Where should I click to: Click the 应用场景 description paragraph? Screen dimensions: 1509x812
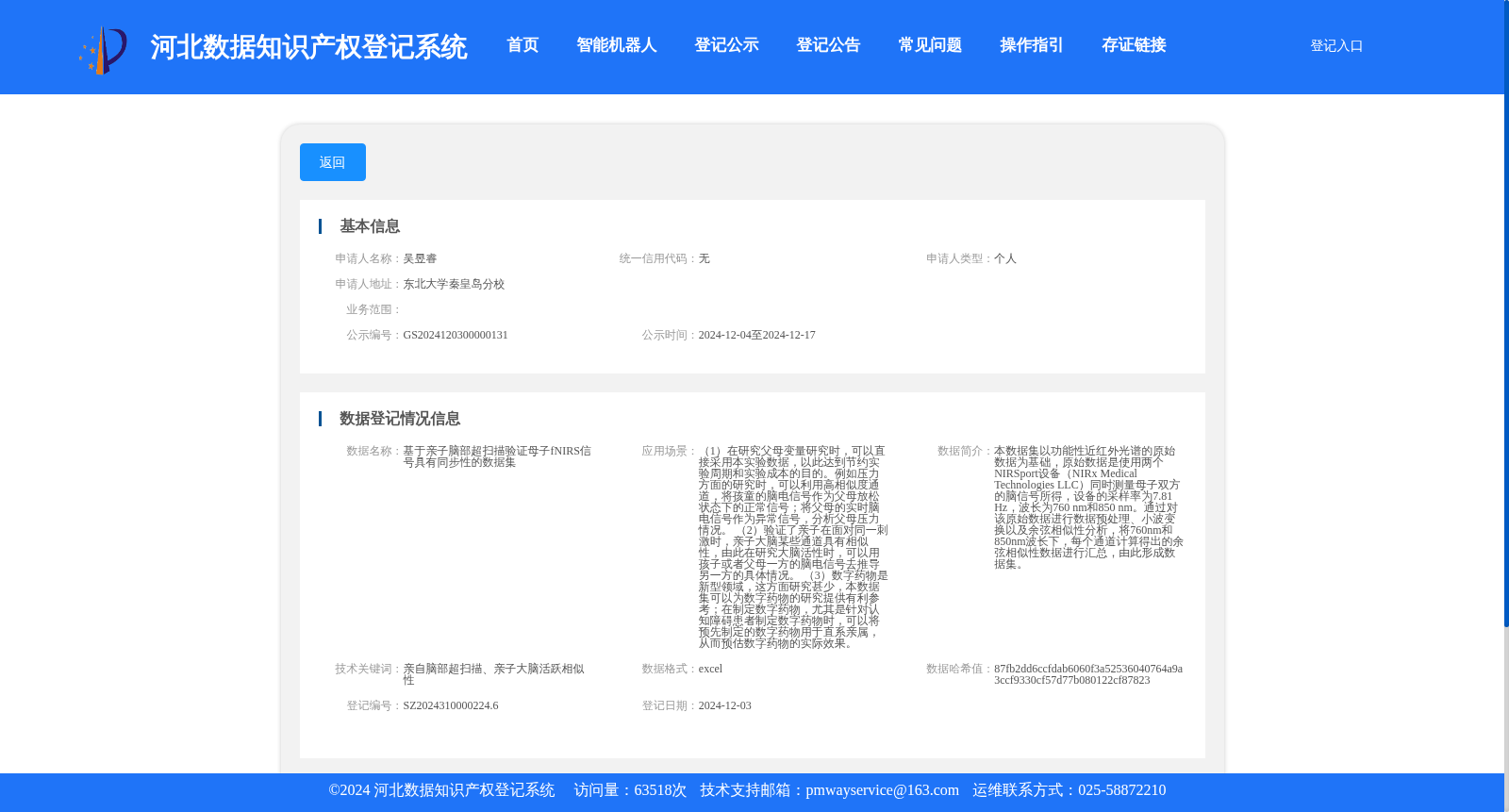coord(793,547)
